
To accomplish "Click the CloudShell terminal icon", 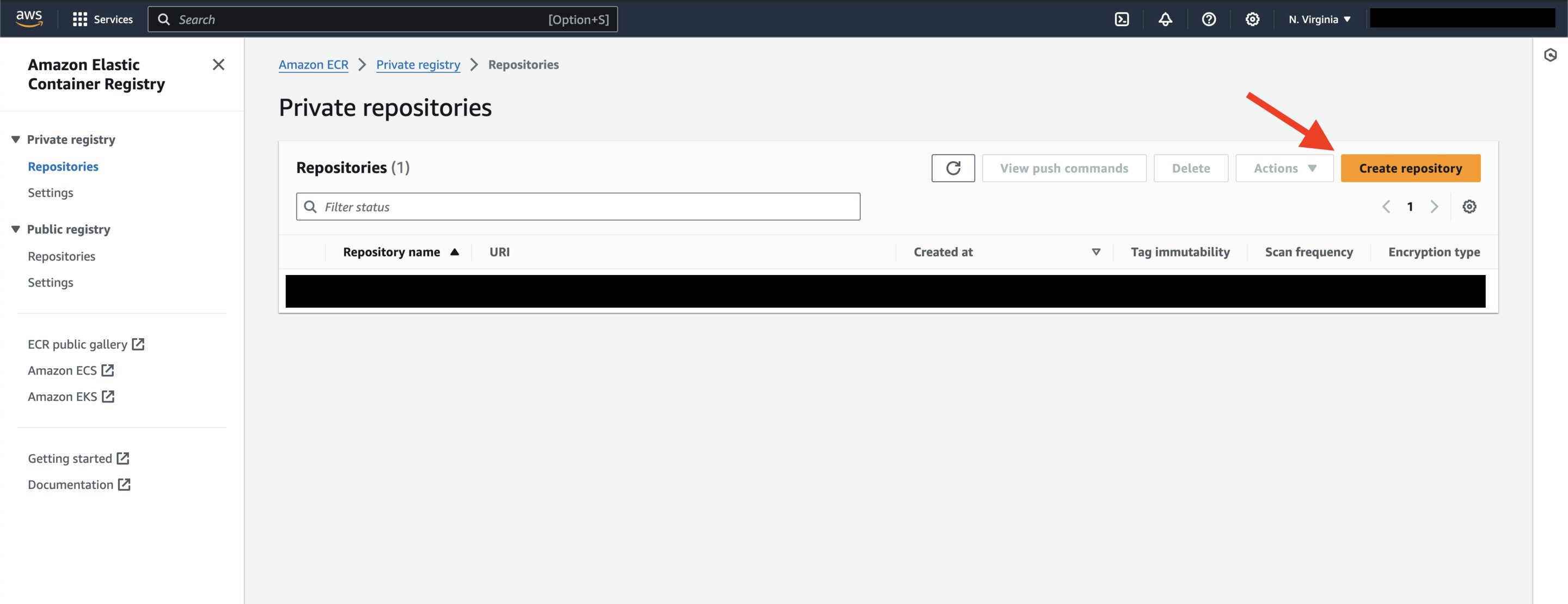I will click(1124, 18).
